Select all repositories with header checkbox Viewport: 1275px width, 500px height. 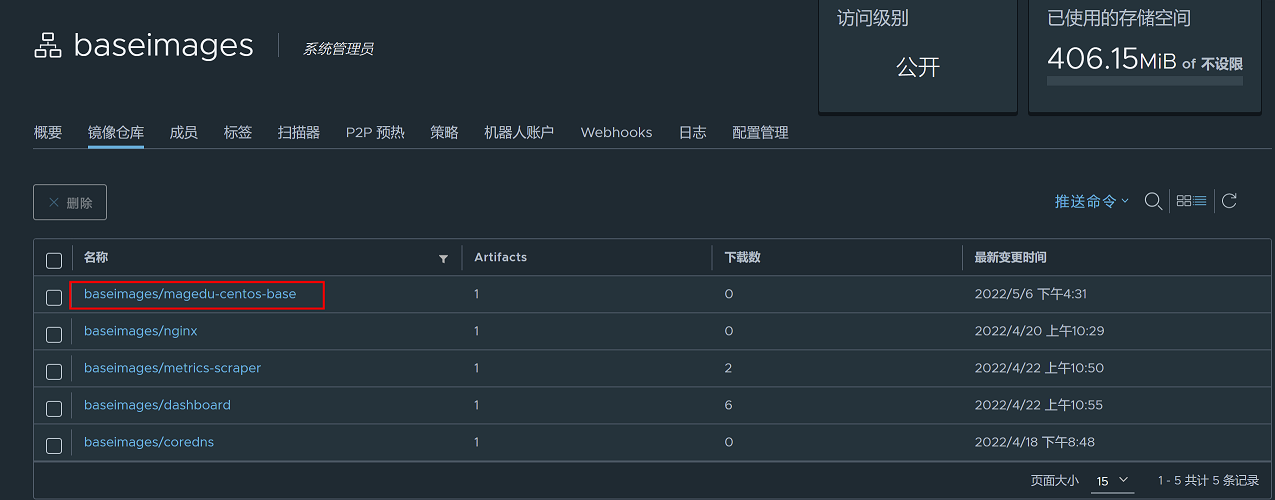pos(54,260)
